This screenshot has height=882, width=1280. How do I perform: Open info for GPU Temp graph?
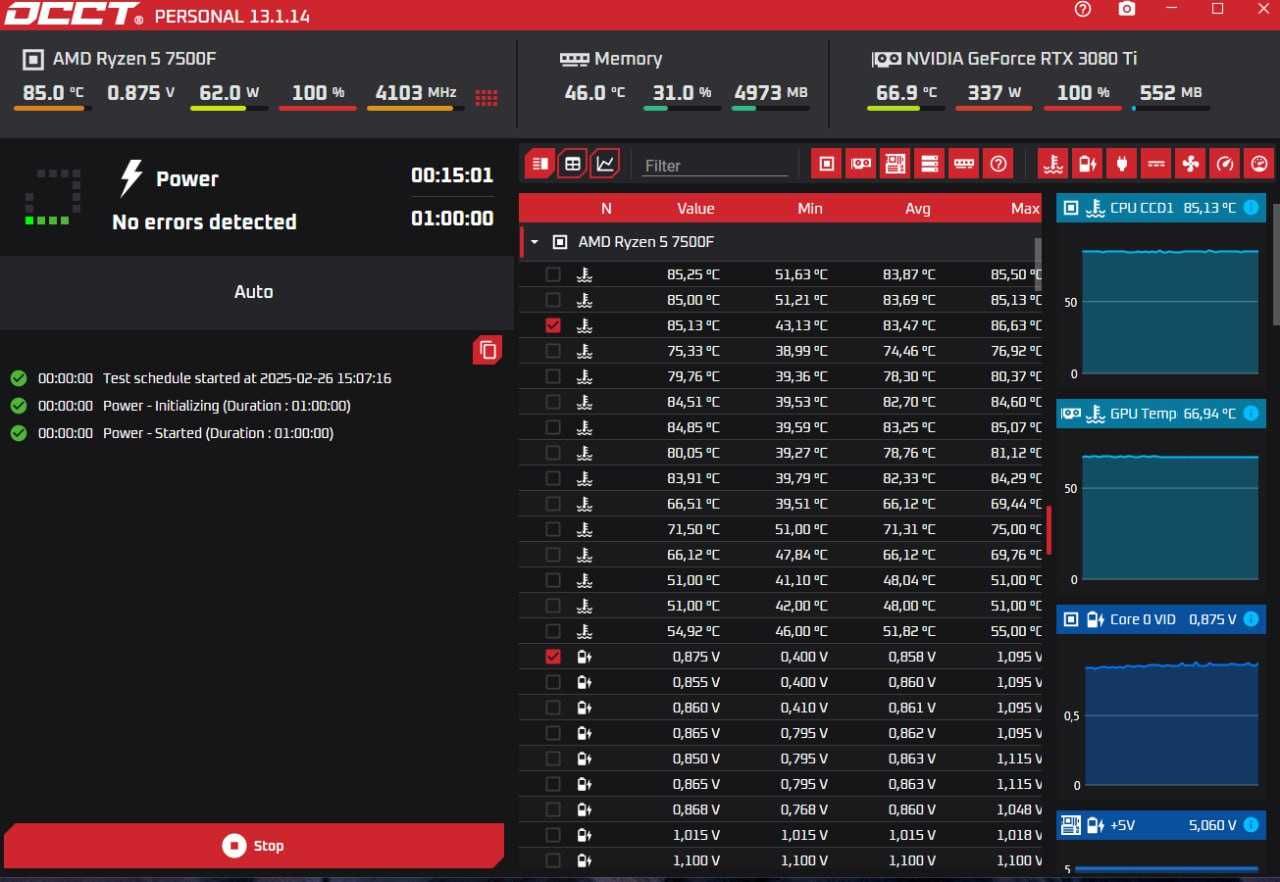click(x=1251, y=414)
